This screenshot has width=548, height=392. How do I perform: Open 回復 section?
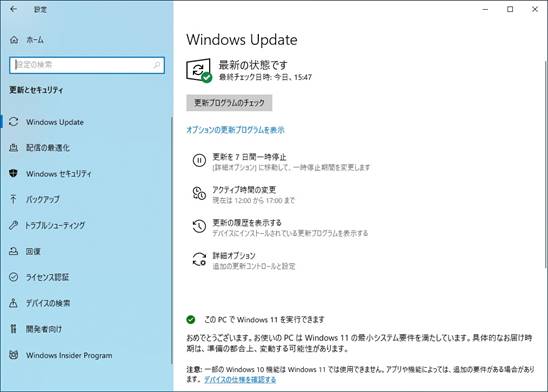click(33, 251)
